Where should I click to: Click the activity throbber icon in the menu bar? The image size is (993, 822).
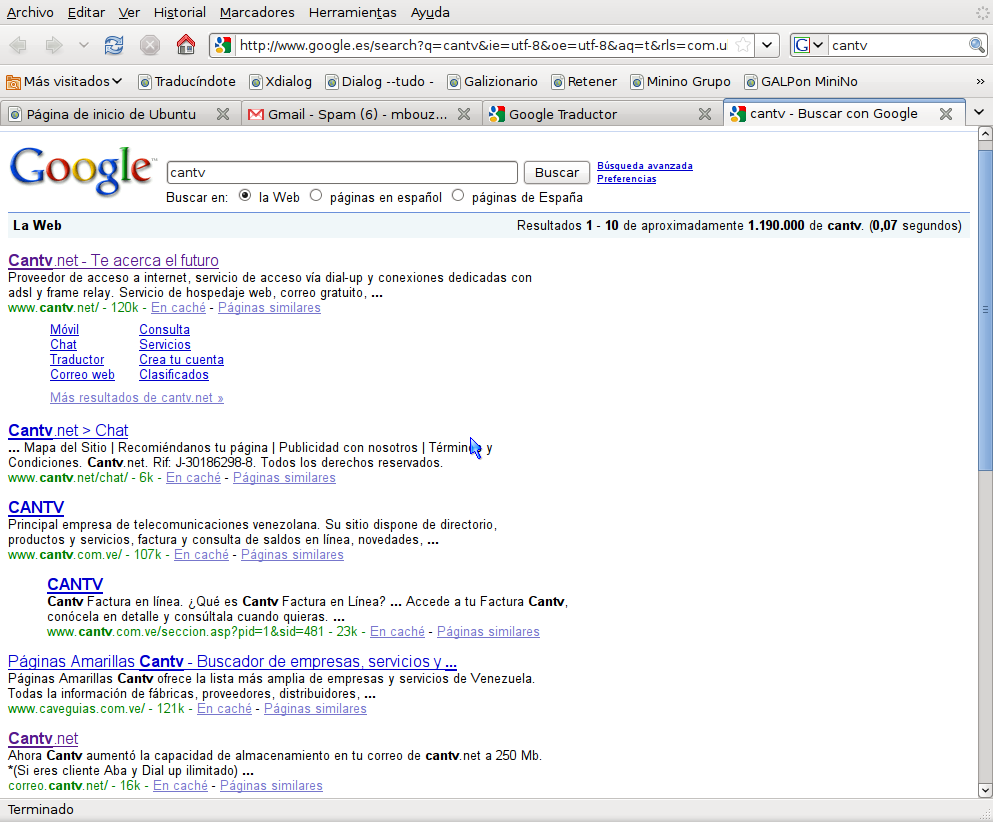tap(982, 12)
